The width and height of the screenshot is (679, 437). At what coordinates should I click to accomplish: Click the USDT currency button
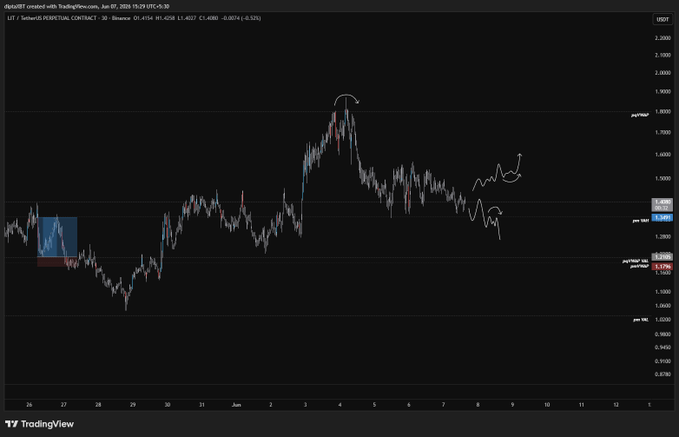pos(662,19)
